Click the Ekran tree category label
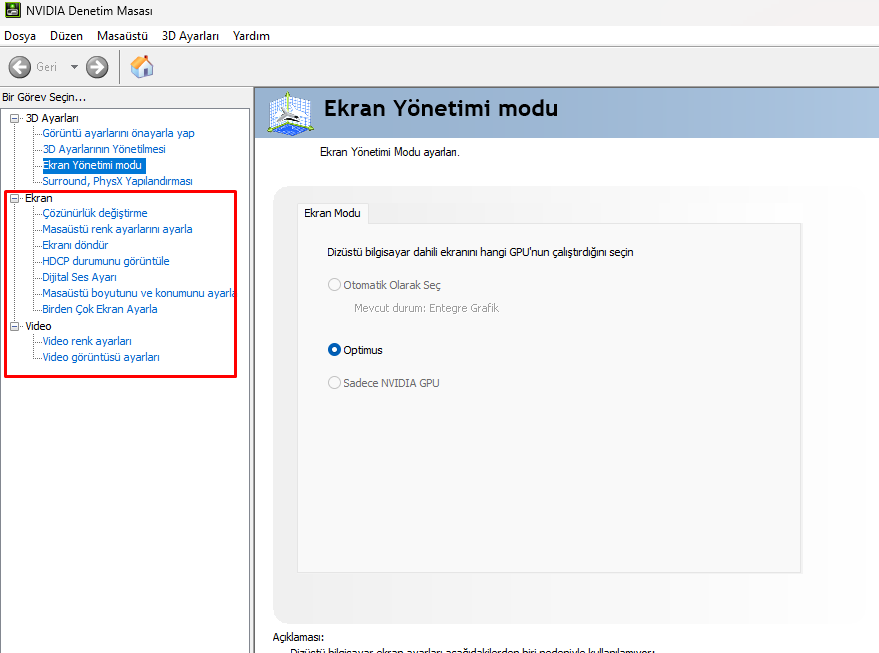 click(x=39, y=198)
